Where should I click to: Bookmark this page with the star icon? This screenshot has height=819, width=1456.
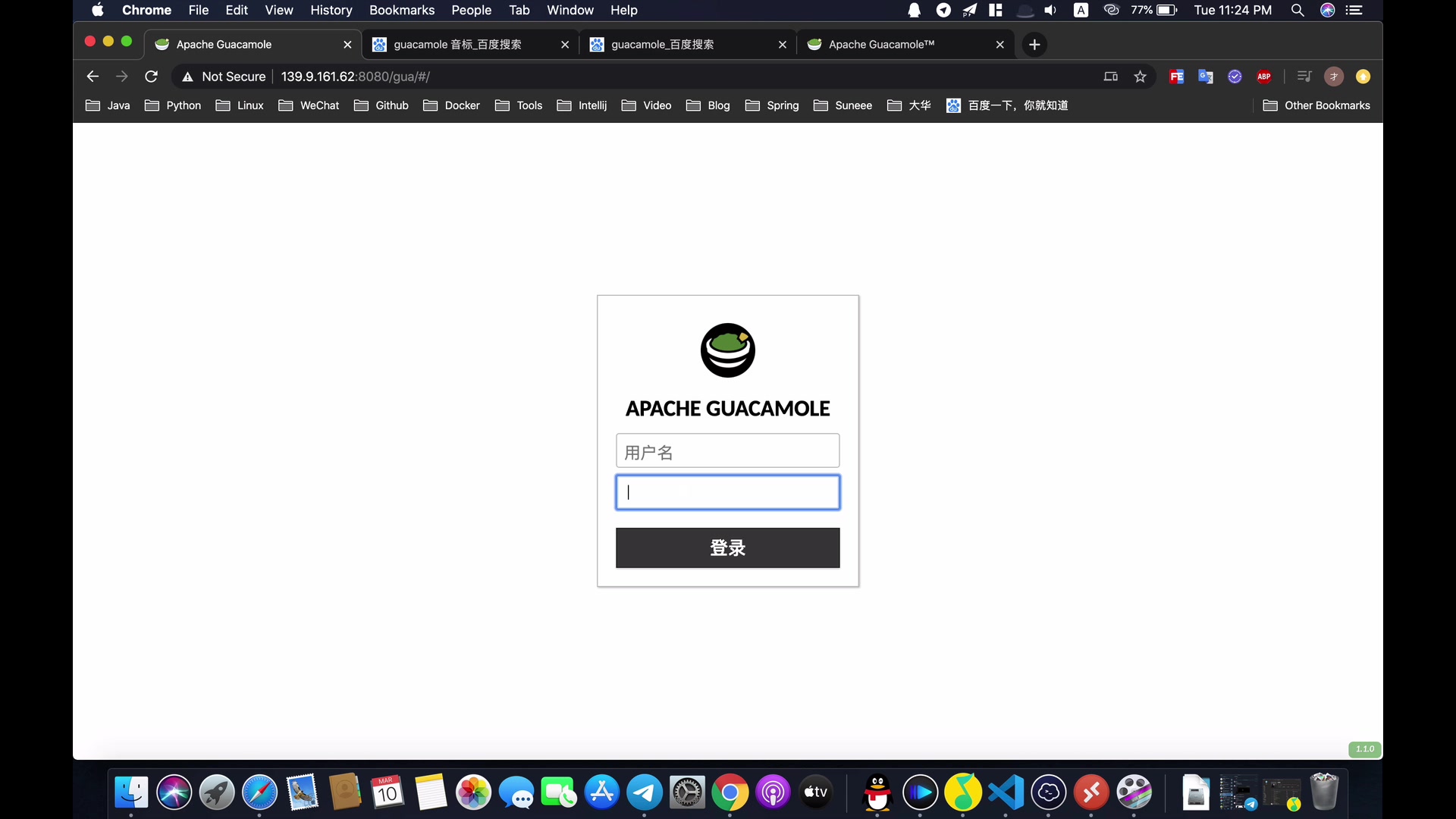pos(1140,77)
